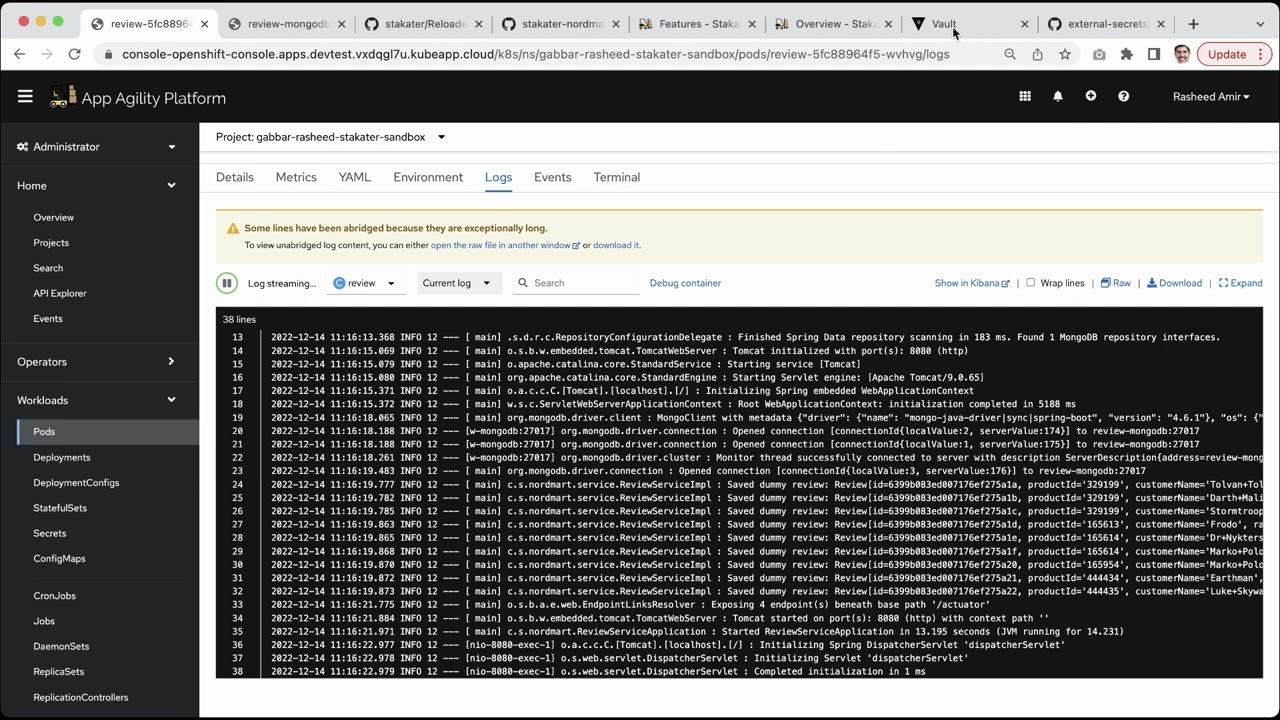Viewport: 1280px width, 720px height.
Task: Switch to the Events tab
Action: [x=553, y=177]
